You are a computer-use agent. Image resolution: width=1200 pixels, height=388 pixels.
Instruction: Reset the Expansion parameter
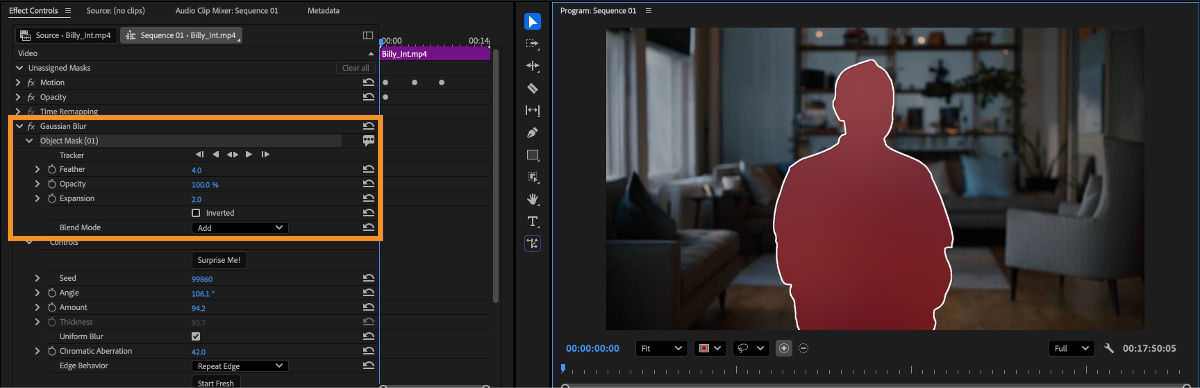point(368,199)
